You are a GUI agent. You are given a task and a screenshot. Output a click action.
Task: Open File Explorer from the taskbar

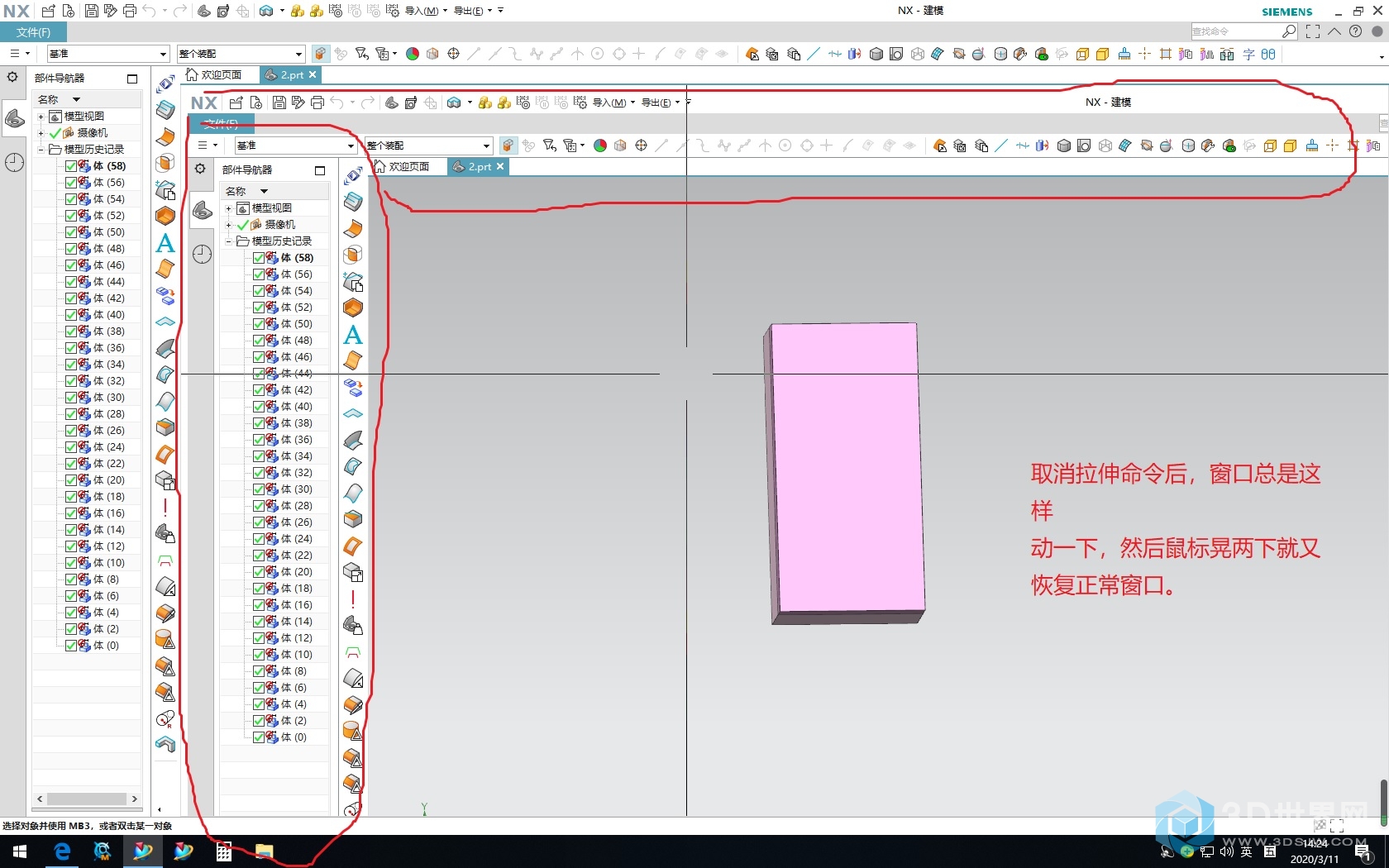click(264, 851)
